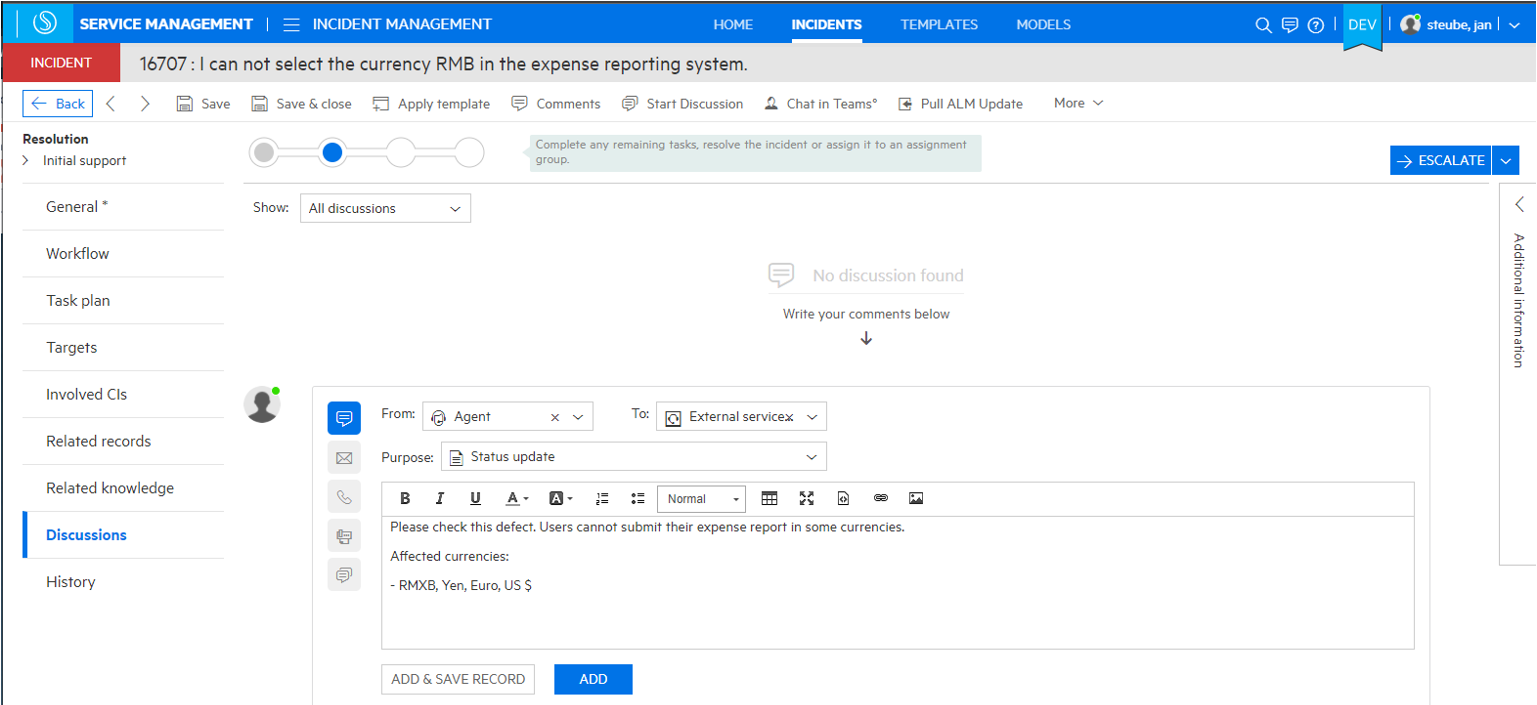Insert a table into the comment
The width and height of the screenshot is (1537, 705).
tap(770, 497)
